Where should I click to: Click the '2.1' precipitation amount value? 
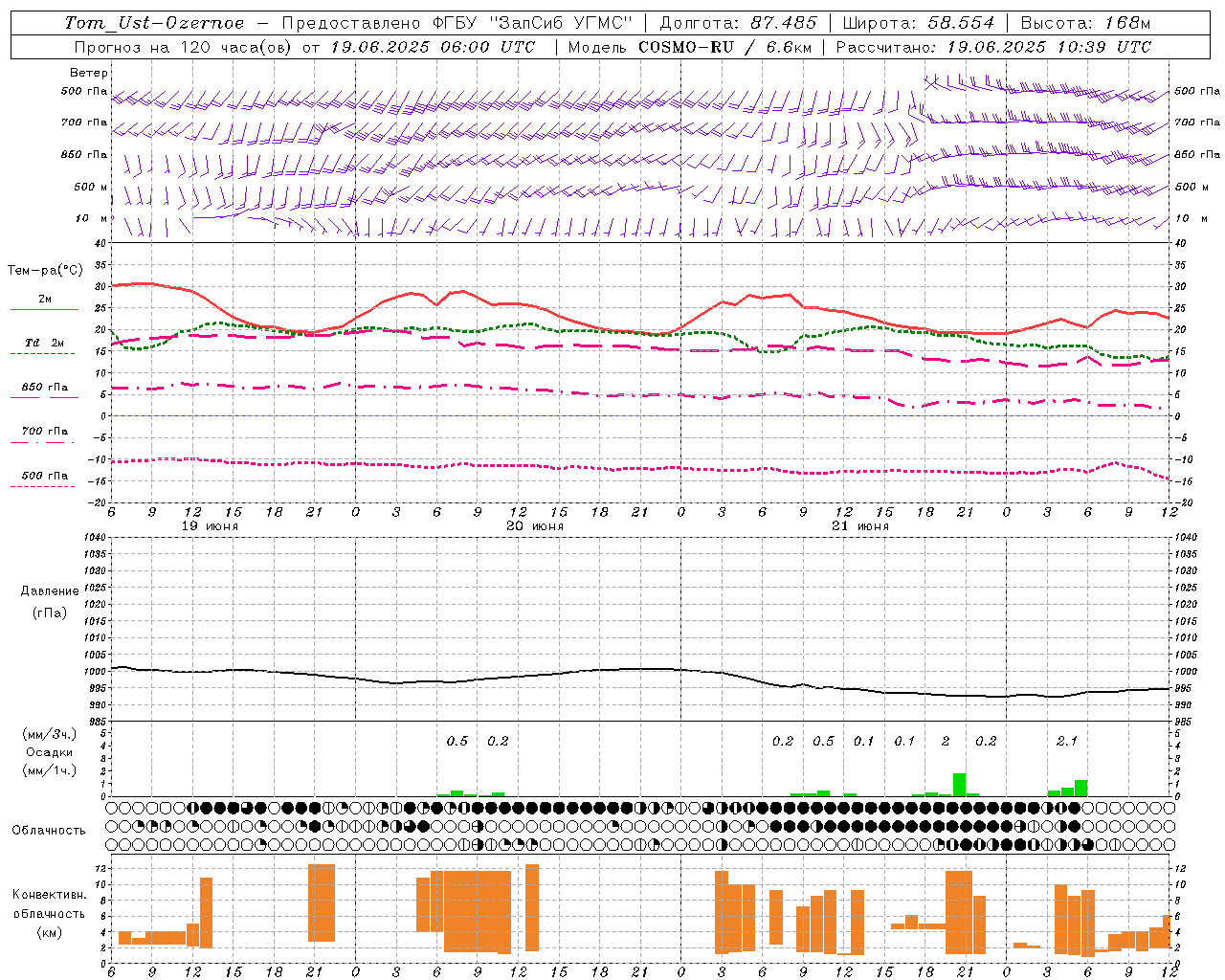[x=1067, y=741]
